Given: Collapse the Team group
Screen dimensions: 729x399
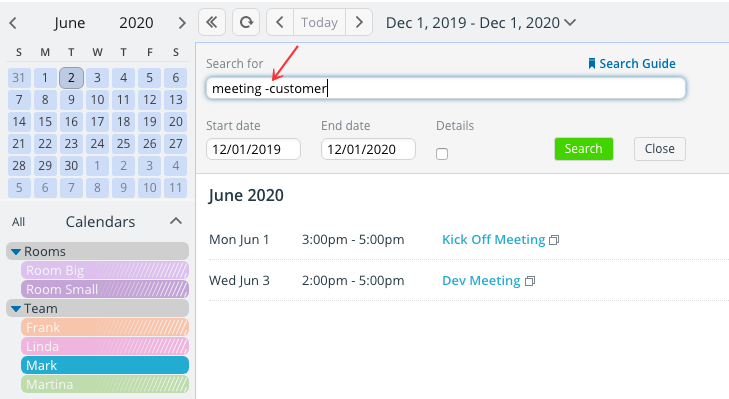Looking at the screenshot, I should coord(16,309).
